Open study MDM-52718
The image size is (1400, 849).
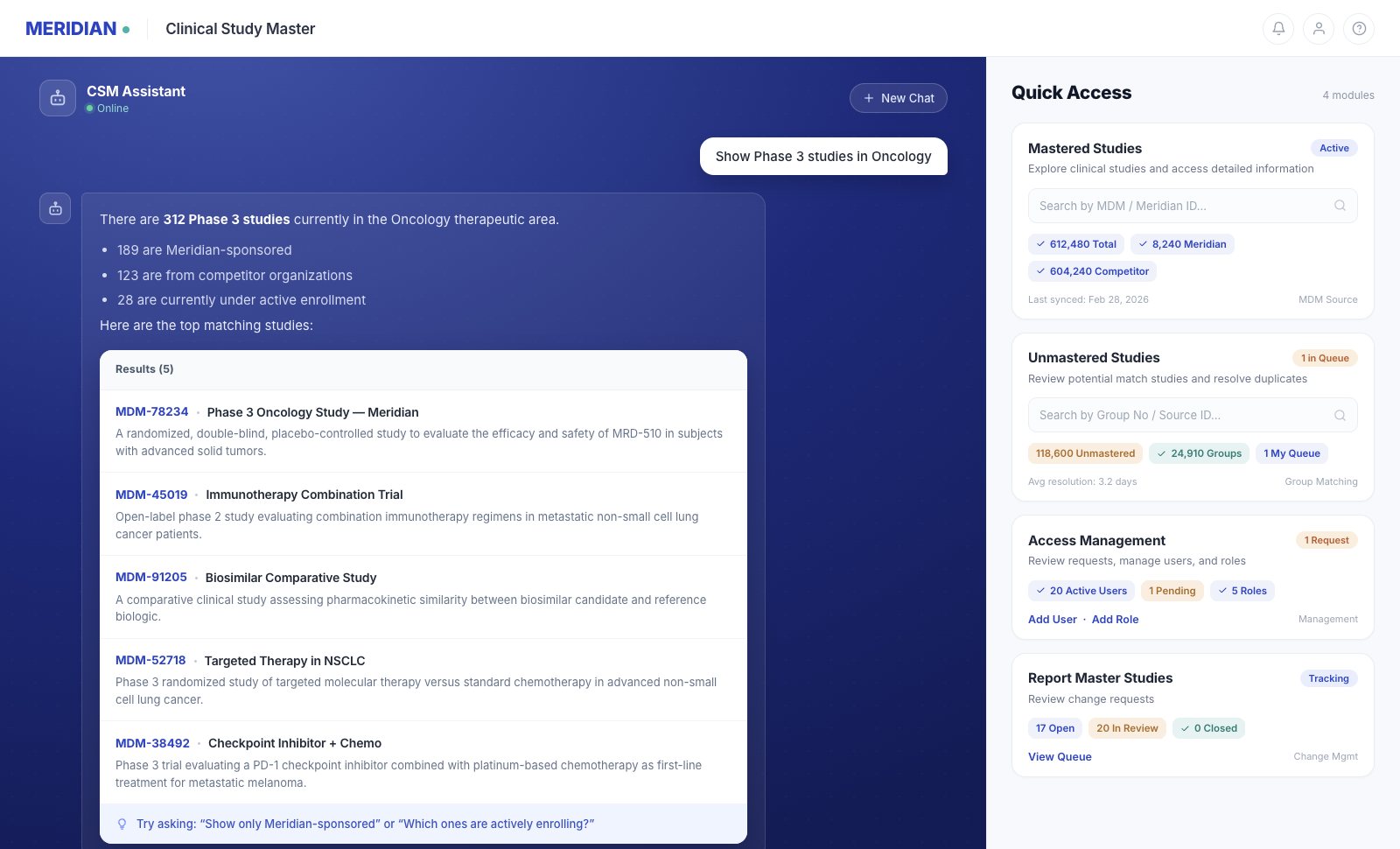click(x=150, y=660)
